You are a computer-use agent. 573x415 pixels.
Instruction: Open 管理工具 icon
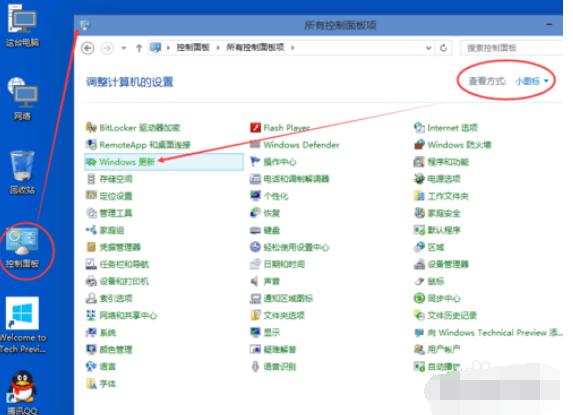[91, 213]
